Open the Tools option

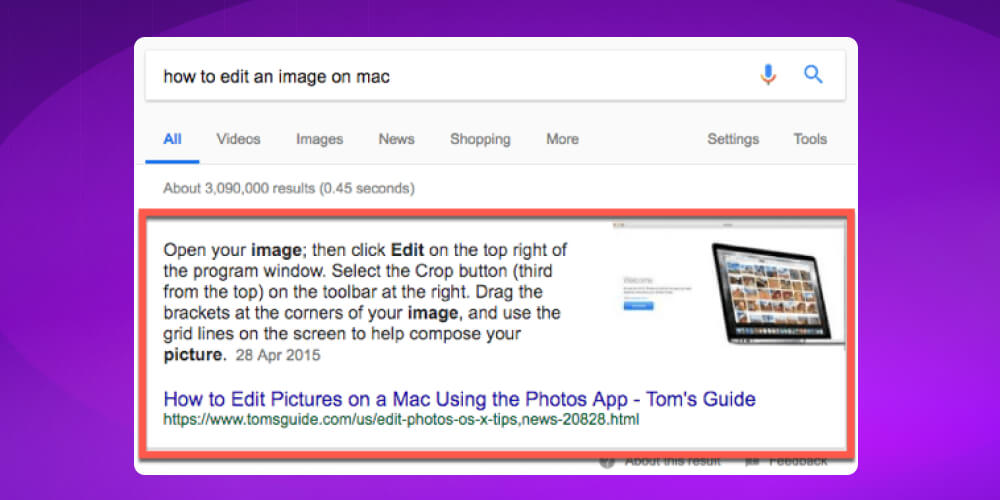coord(810,139)
